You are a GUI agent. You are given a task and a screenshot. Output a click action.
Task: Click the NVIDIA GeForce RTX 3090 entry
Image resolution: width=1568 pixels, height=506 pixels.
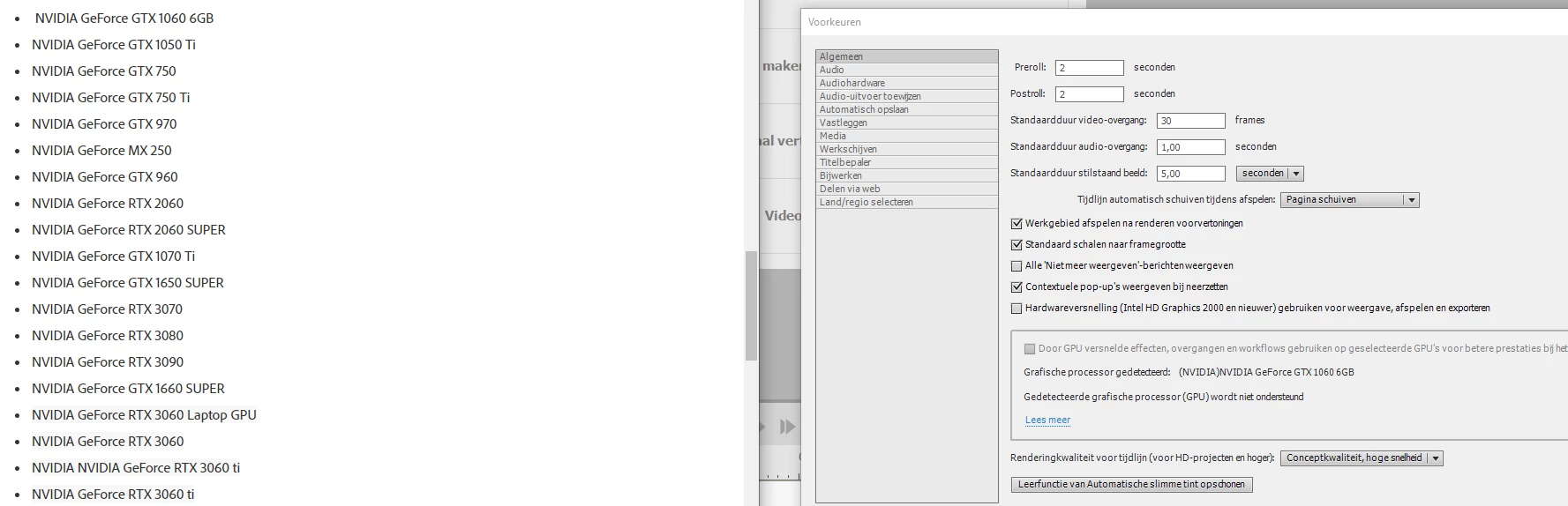pos(108,361)
